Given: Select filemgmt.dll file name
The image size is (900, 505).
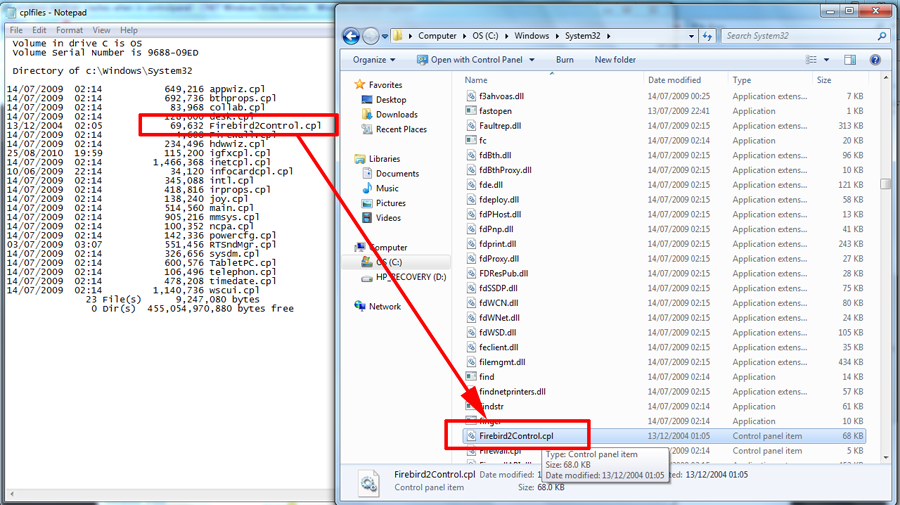Looking at the screenshot, I should (502, 362).
